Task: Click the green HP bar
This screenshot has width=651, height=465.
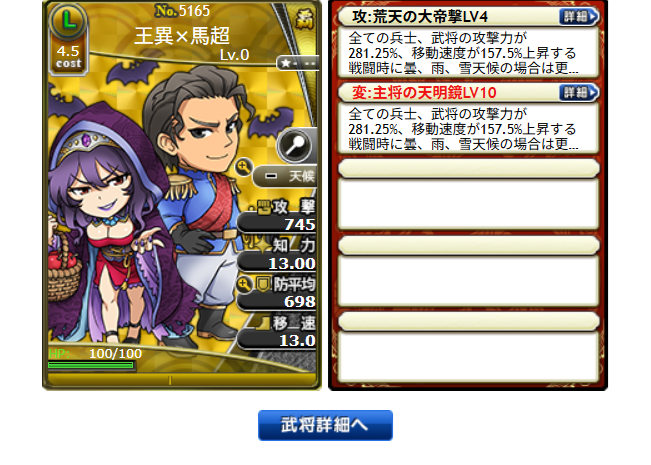Action: [x=91, y=365]
